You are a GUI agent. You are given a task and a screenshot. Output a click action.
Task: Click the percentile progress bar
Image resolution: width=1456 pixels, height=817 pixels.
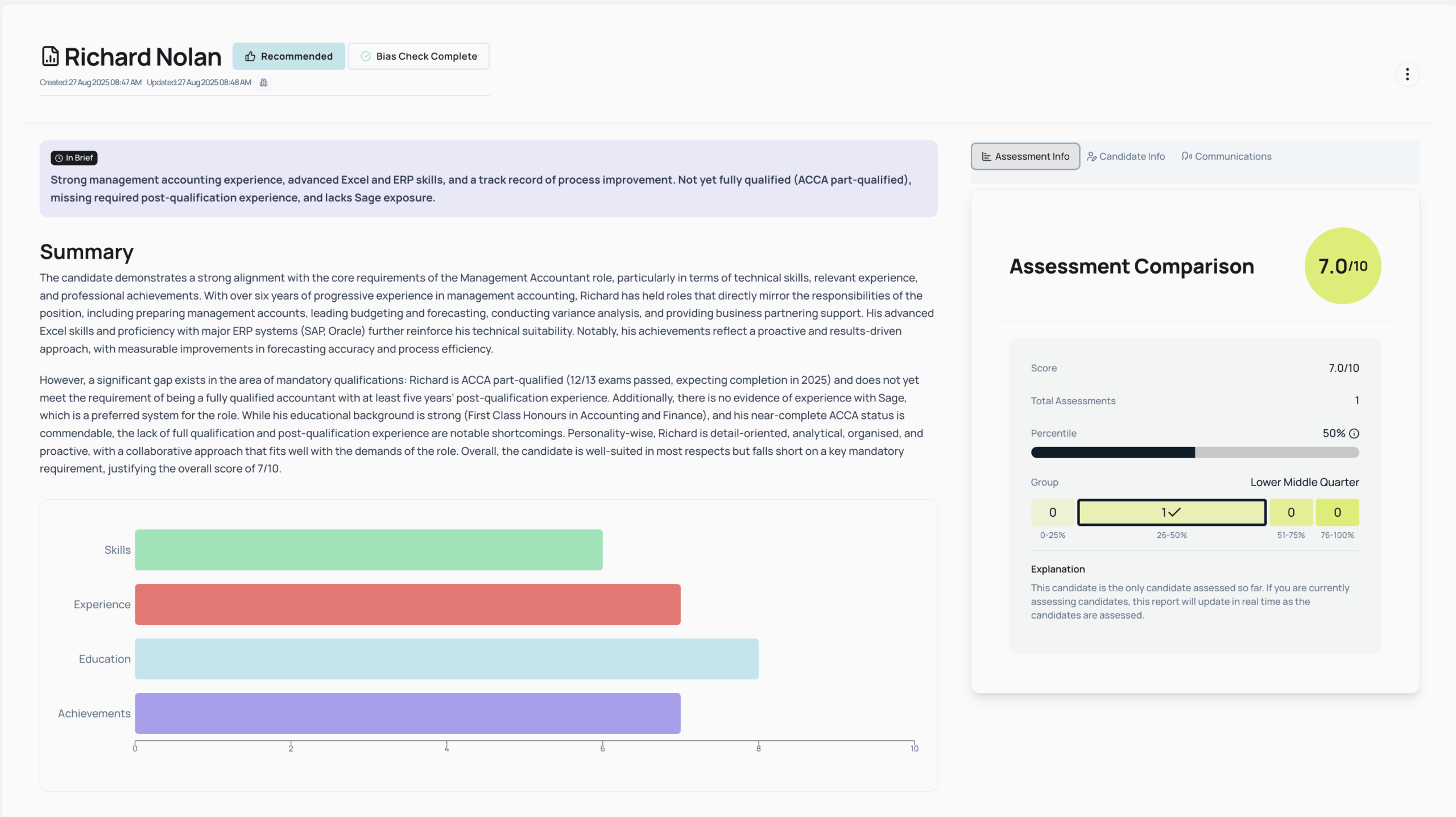1194,453
